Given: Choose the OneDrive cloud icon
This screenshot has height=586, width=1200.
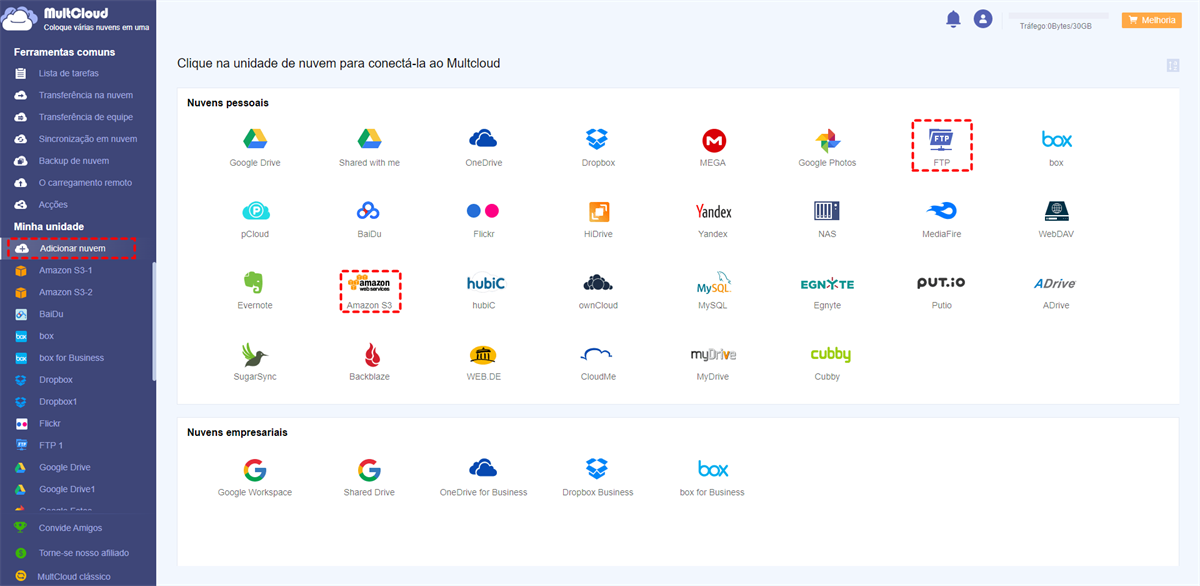Looking at the screenshot, I should [483, 139].
